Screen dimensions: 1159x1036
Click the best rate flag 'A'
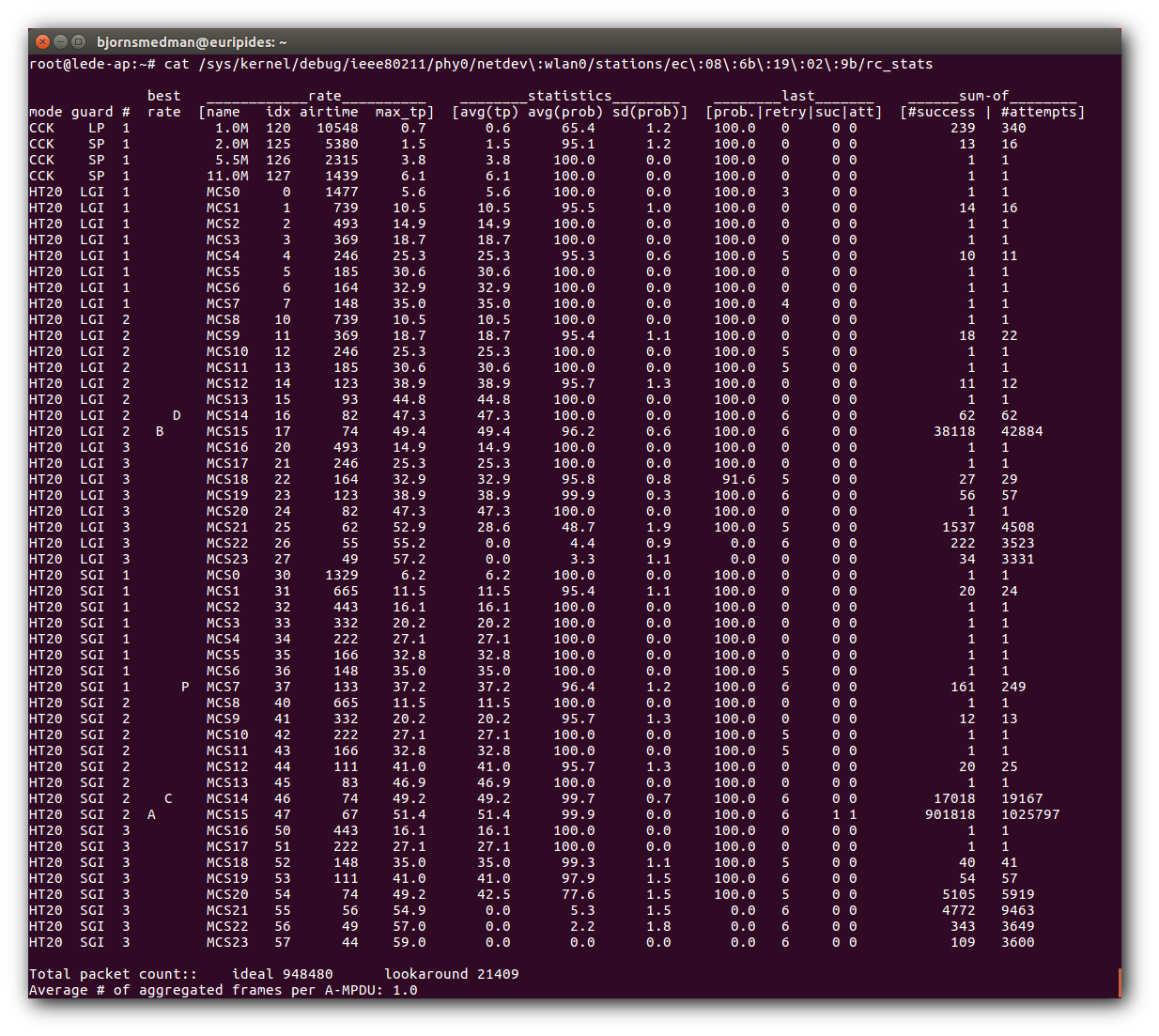(x=151, y=814)
